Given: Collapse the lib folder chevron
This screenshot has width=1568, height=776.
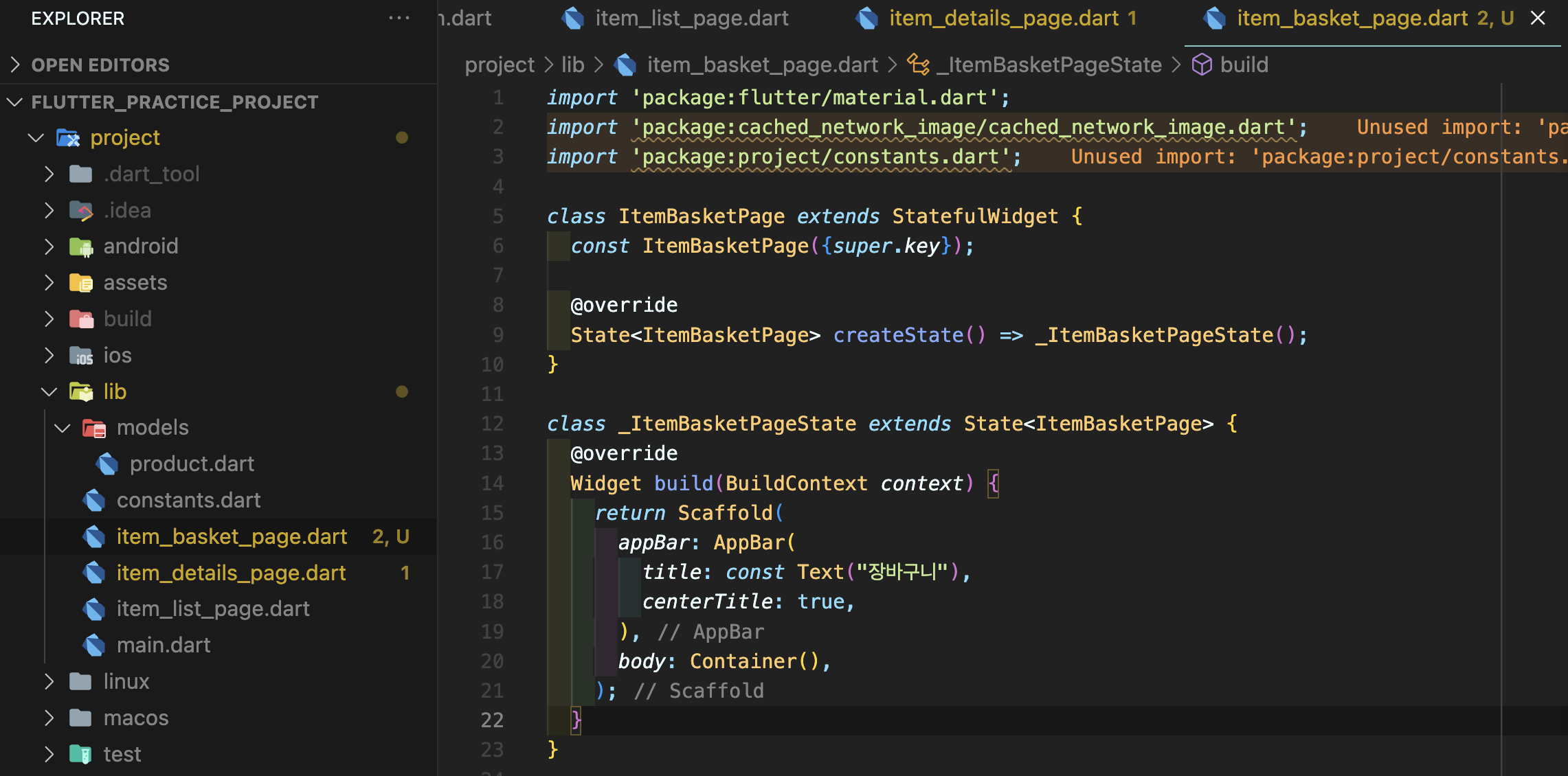Looking at the screenshot, I should (49, 392).
